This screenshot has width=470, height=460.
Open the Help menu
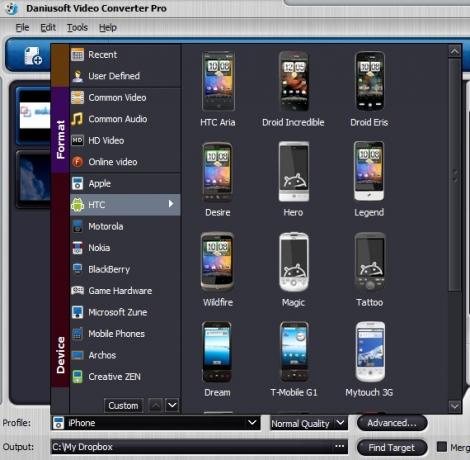point(108,27)
